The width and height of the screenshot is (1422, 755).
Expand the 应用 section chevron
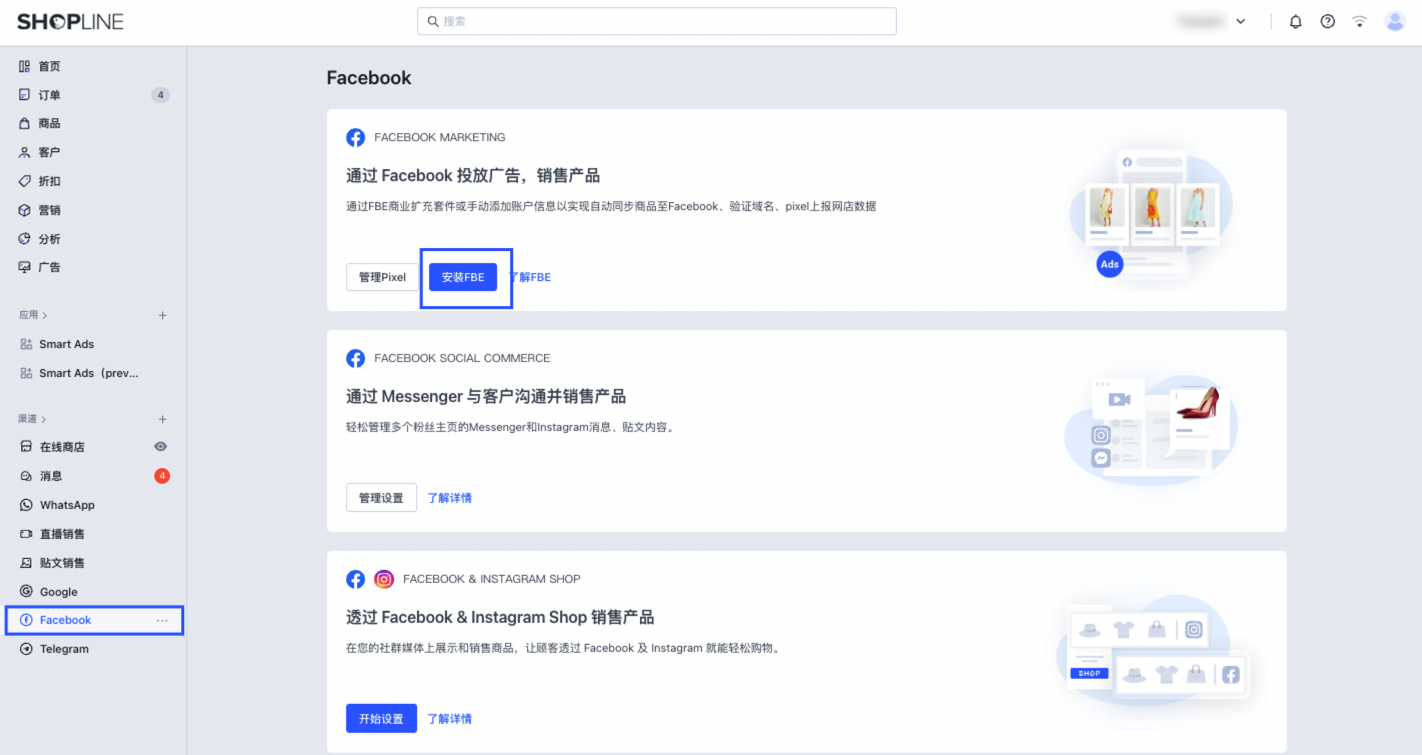pos(45,315)
